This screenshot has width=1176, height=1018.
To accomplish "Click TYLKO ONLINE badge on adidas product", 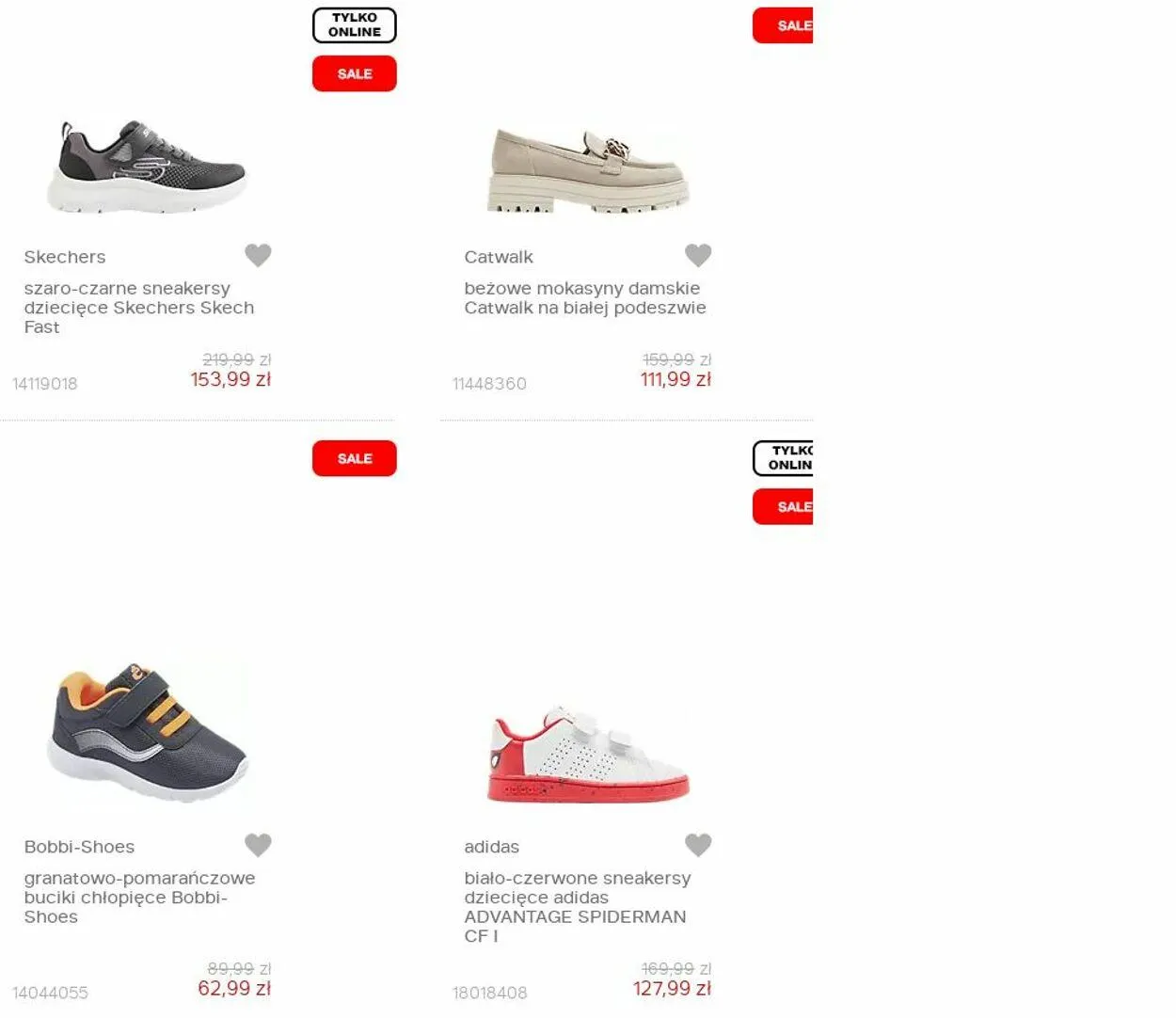I will tap(783, 458).
